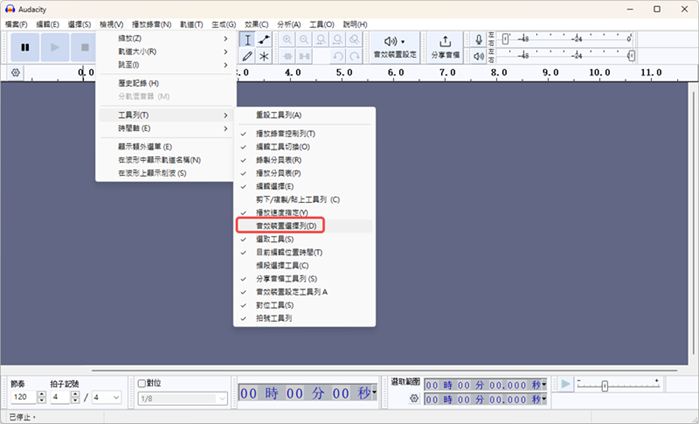
Task: Toggle the 目前編輯位置時間(T) toolbar item
Action: pyautogui.click(x=304, y=252)
